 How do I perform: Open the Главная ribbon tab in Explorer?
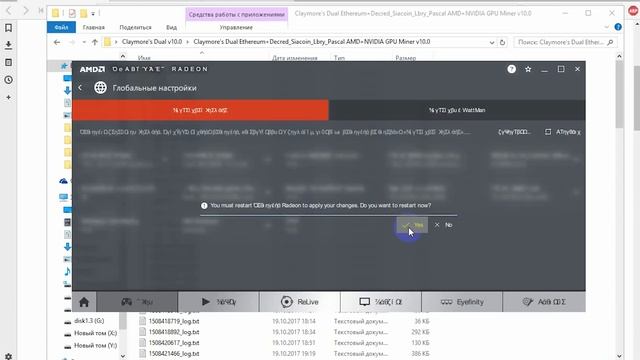coord(93,27)
